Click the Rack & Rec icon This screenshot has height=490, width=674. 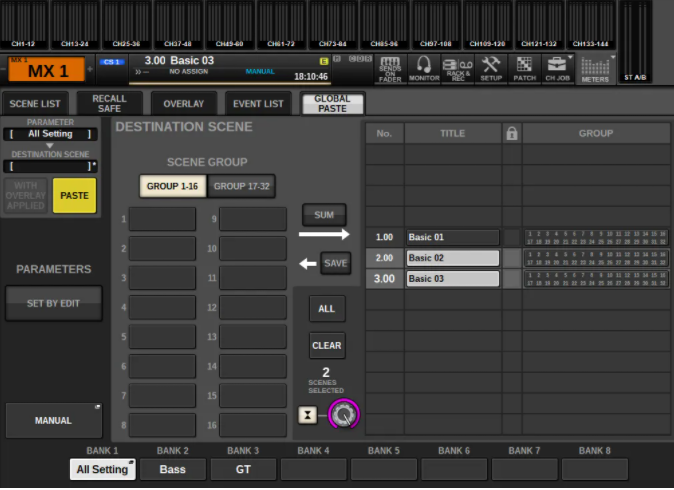tap(458, 68)
